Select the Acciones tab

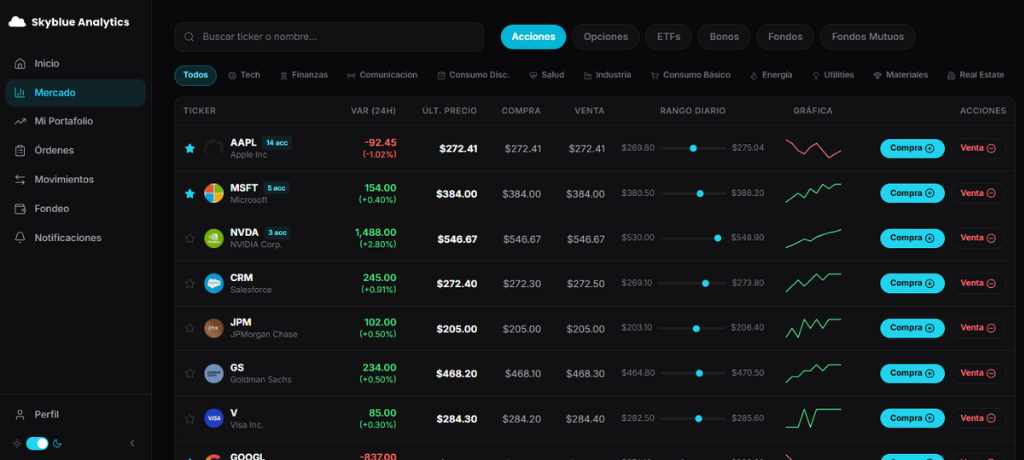pos(533,37)
